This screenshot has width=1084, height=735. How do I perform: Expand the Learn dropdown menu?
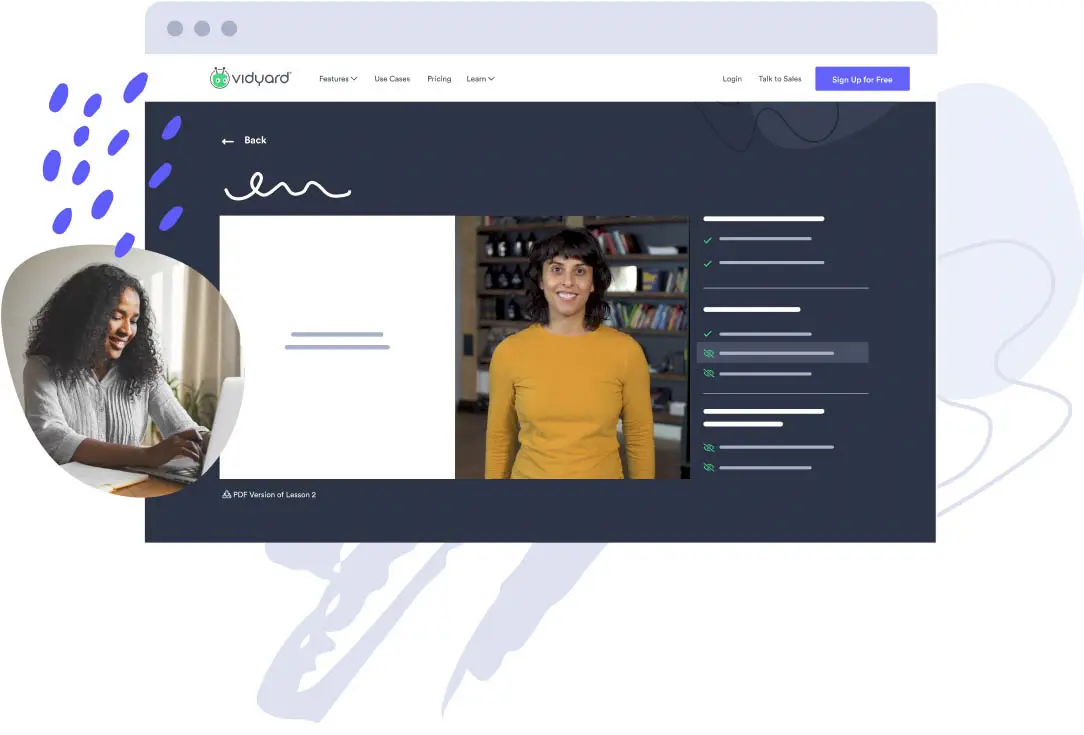point(480,79)
